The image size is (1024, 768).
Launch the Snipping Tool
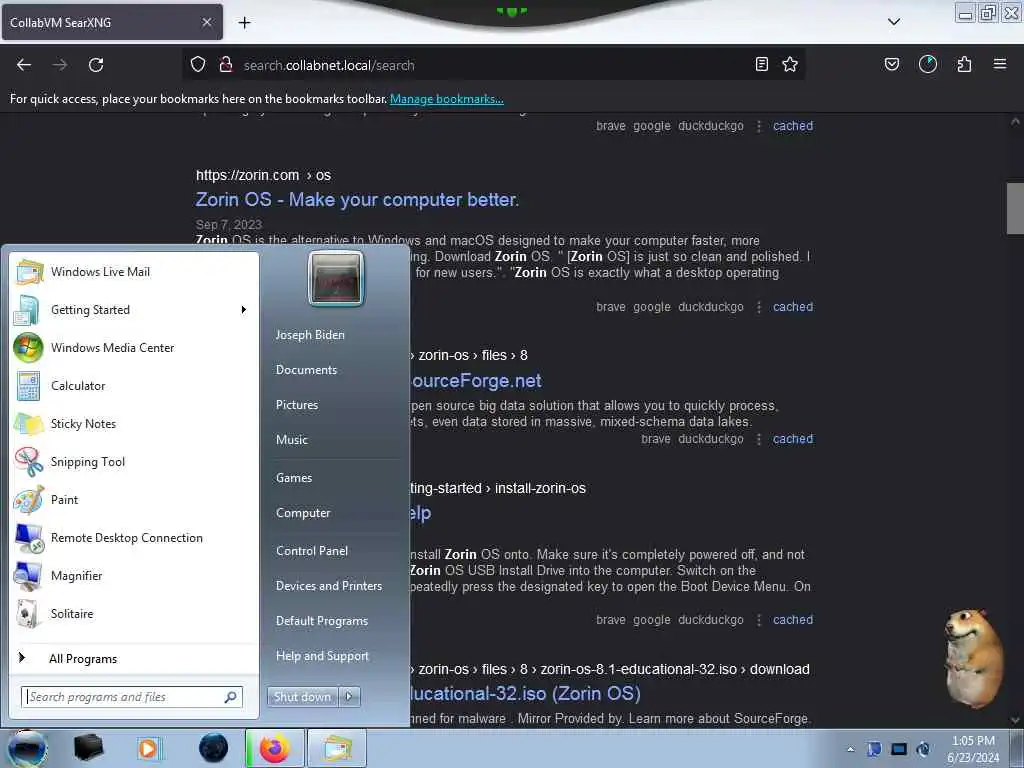(x=134, y=462)
